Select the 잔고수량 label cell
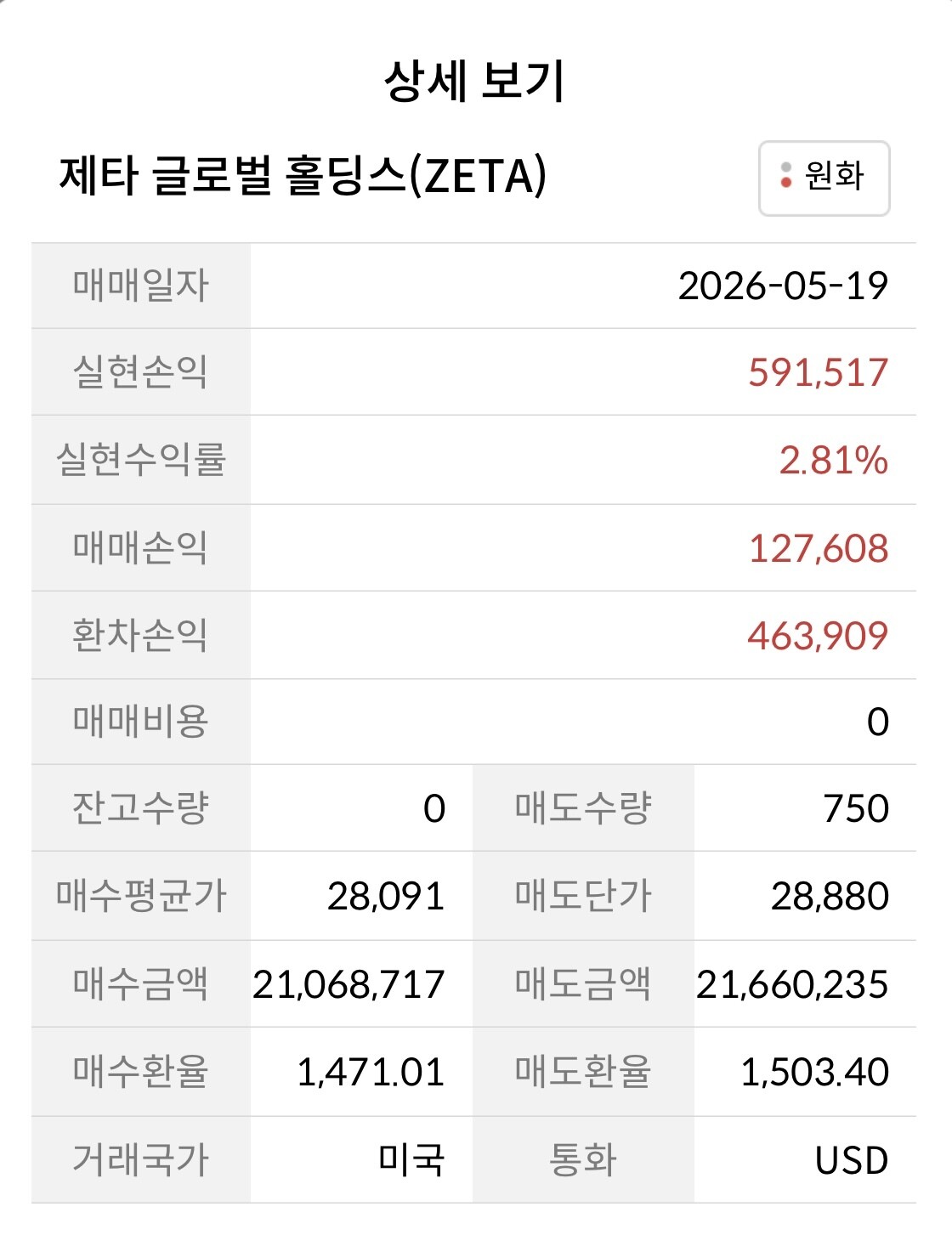 click(141, 808)
